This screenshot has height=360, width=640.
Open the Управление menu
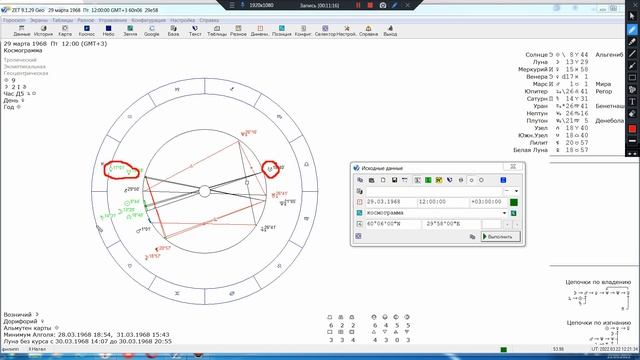[x=113, y=20]
